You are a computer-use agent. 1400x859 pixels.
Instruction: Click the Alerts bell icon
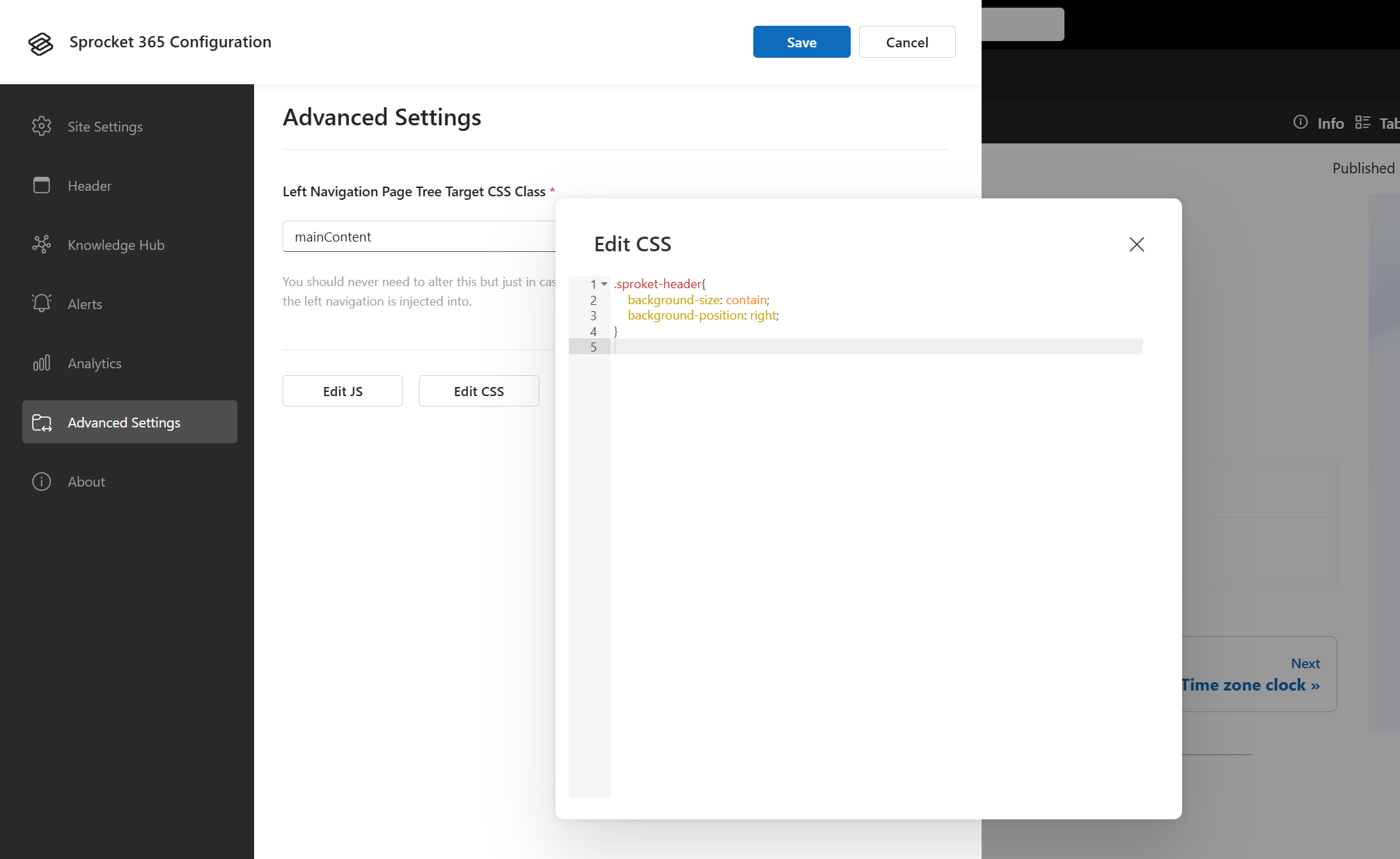pos(42,304)
